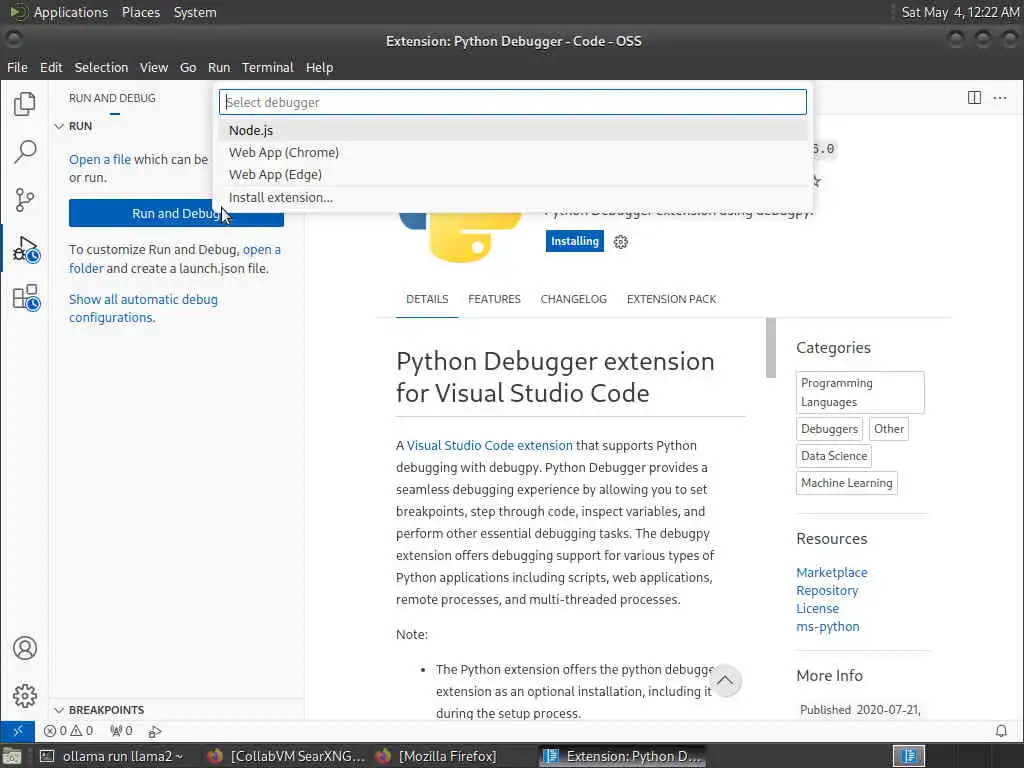Click the extension Manage gear beside Installing
This screenshot has height=768, width=1024.
coord(620,242)
